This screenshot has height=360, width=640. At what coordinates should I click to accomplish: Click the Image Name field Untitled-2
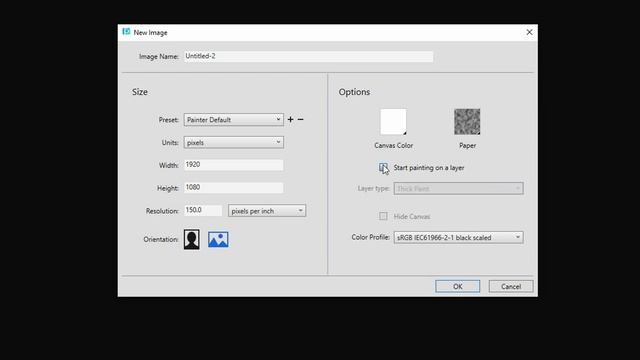coord(308,56)
